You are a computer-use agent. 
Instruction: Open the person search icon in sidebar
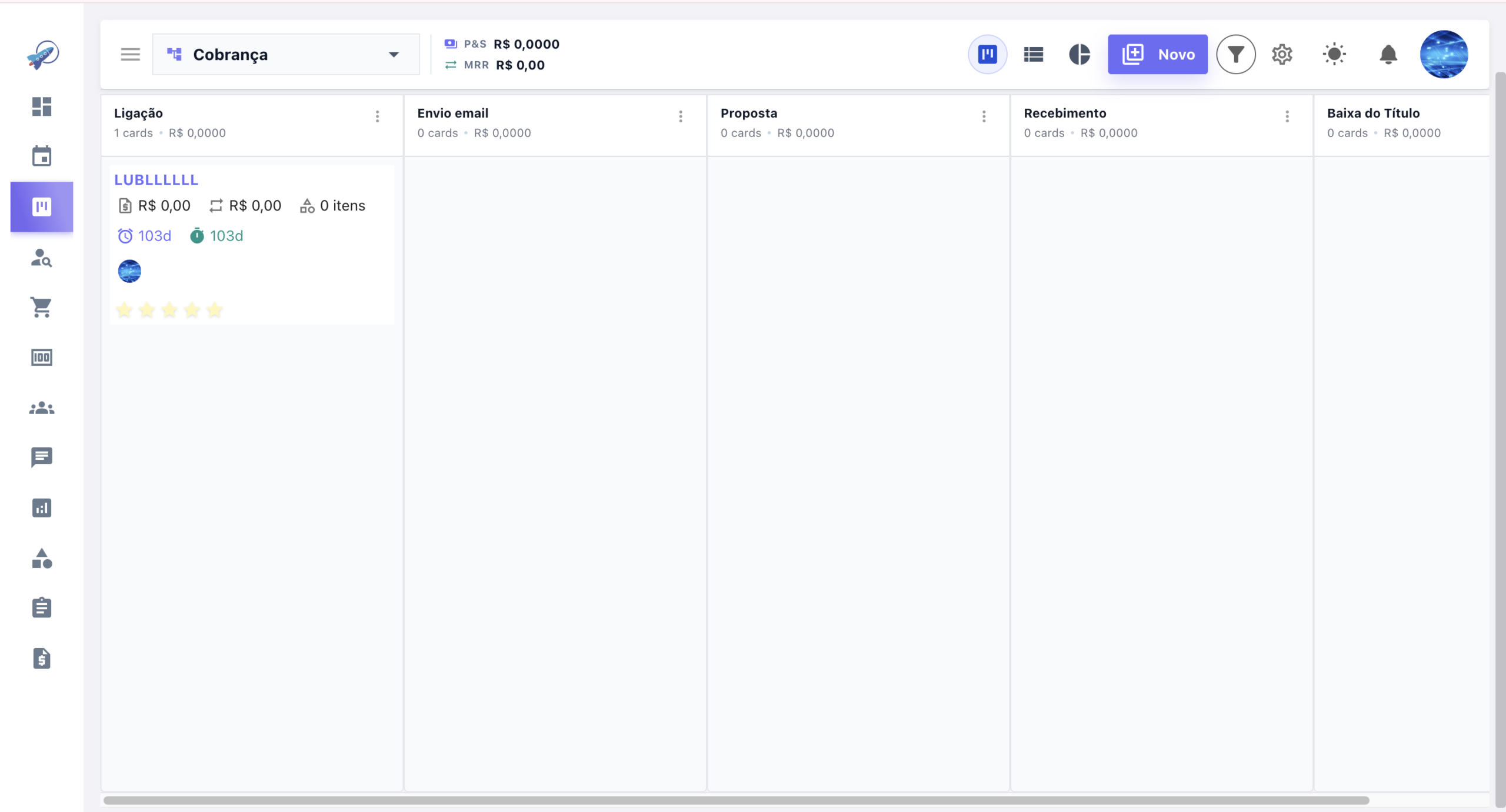tap(42, 258)
